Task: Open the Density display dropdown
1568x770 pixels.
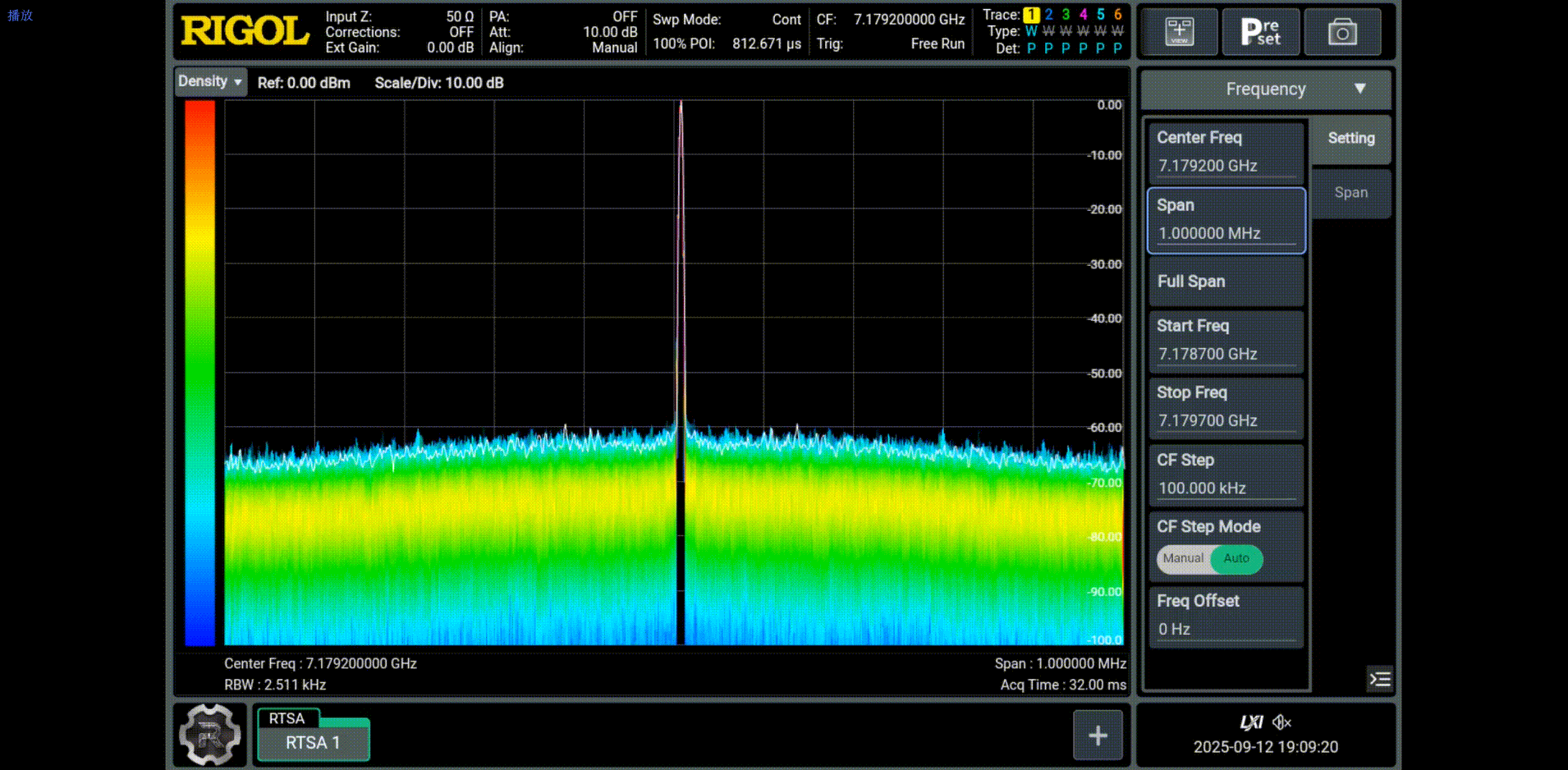Action: [x=210, y=82]
